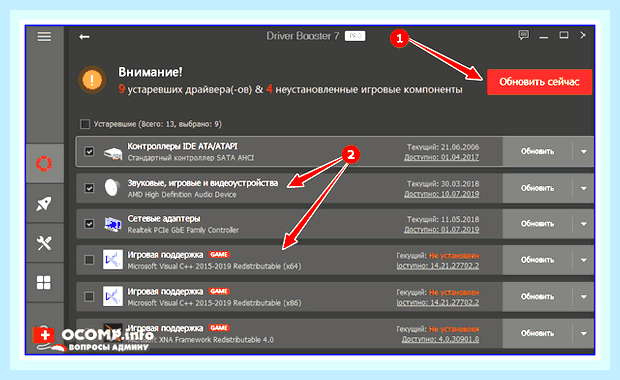Click the Visual C++ x64 package icon
The height and width of the screenshot is (380, 620).
pos(113,259)
